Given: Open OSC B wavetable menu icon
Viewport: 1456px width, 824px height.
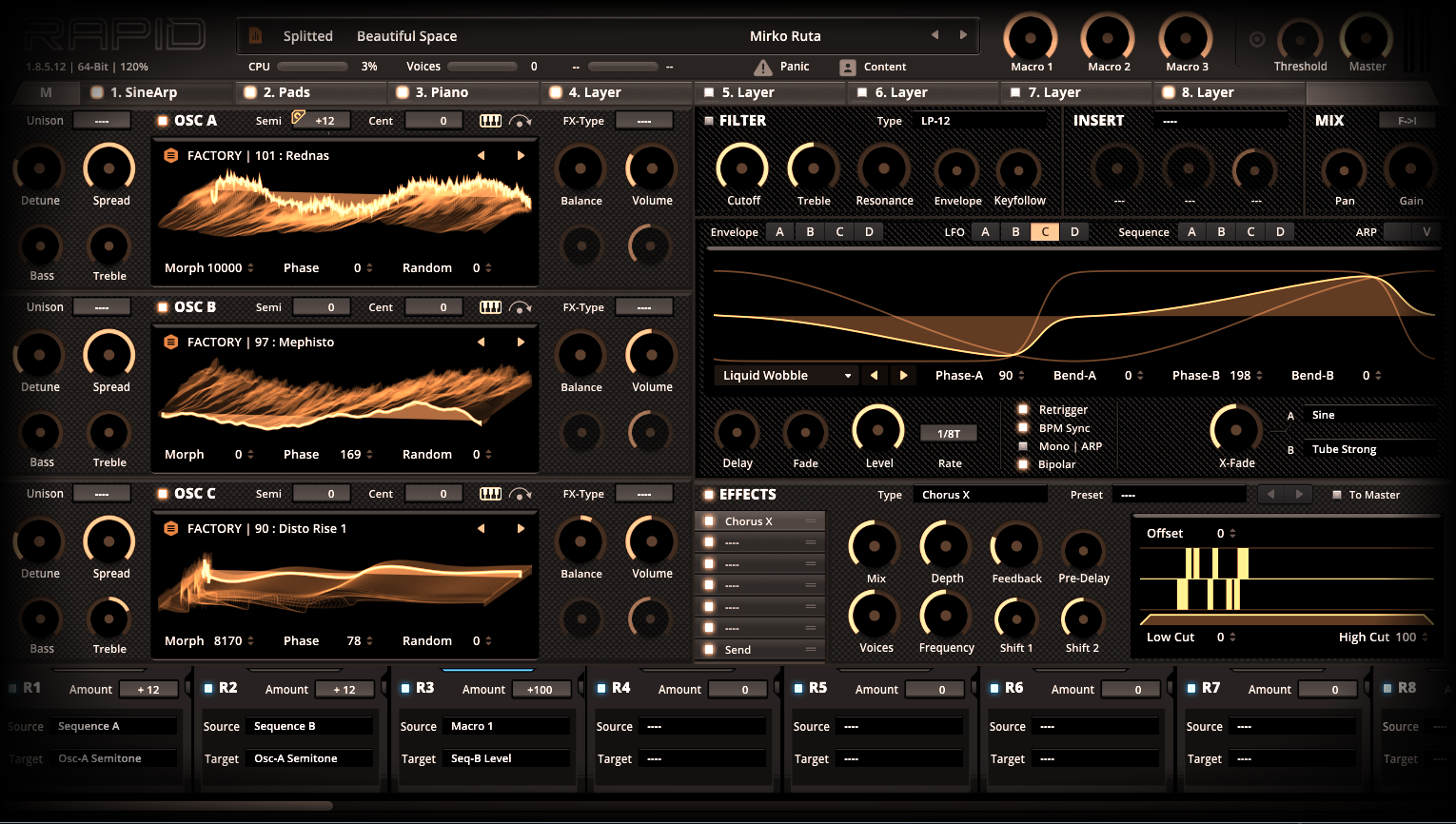Looking at the screenshot, I should click(x=170, y=342).
